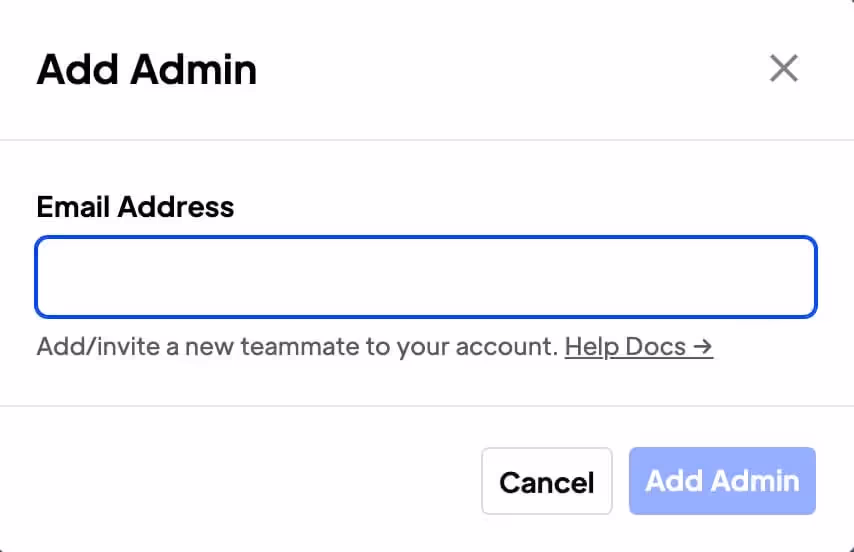This screenshot has width=854, height=552.
Task: Click the Email Address field label
Action: click(x=135, y=207)
